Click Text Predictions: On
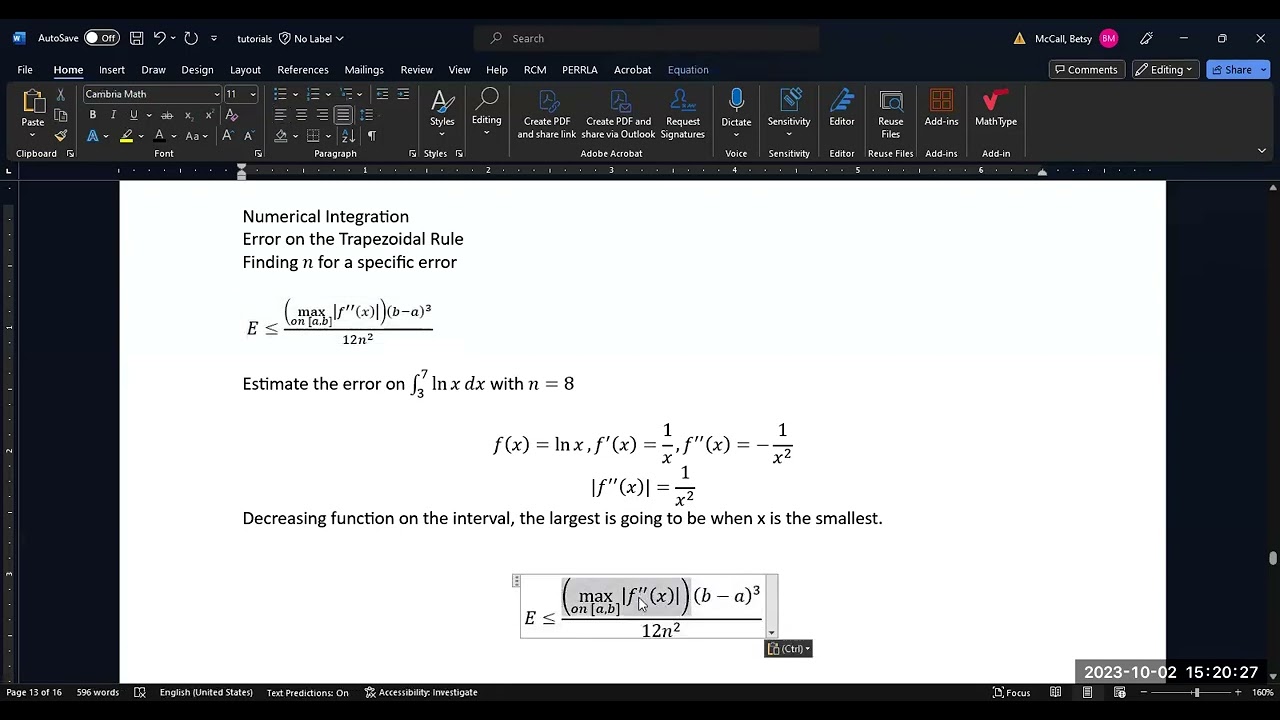This screenshot has height=720, width=1280. 308,692
